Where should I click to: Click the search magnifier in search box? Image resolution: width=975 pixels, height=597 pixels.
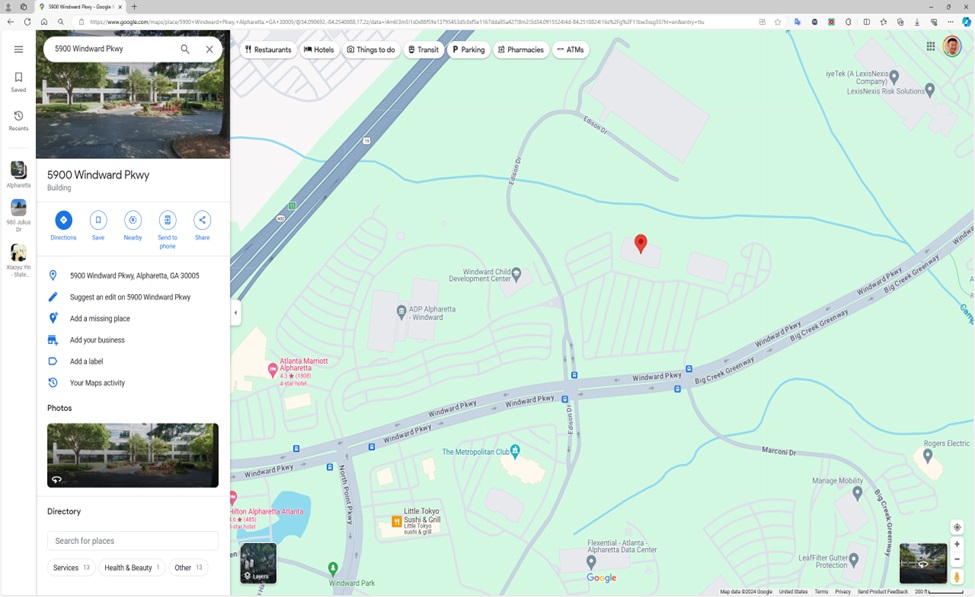pyautogui.click(x=185, y=49)
